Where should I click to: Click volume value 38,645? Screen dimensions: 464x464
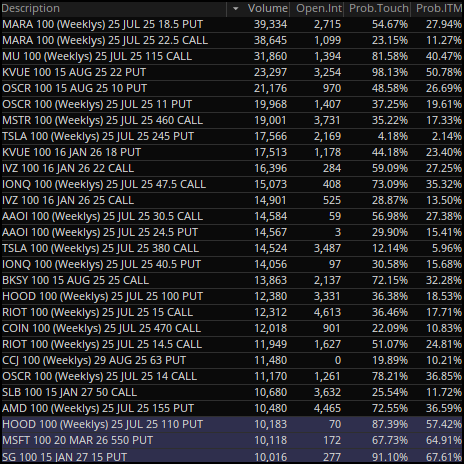tap(270, 40)
